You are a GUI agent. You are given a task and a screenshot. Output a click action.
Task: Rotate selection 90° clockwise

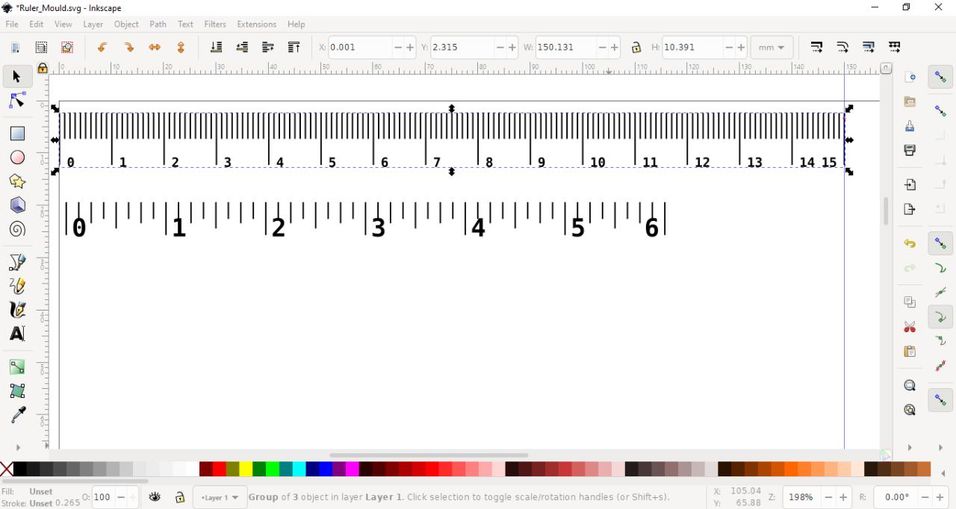pyautogui.click(x=129, y=47)
